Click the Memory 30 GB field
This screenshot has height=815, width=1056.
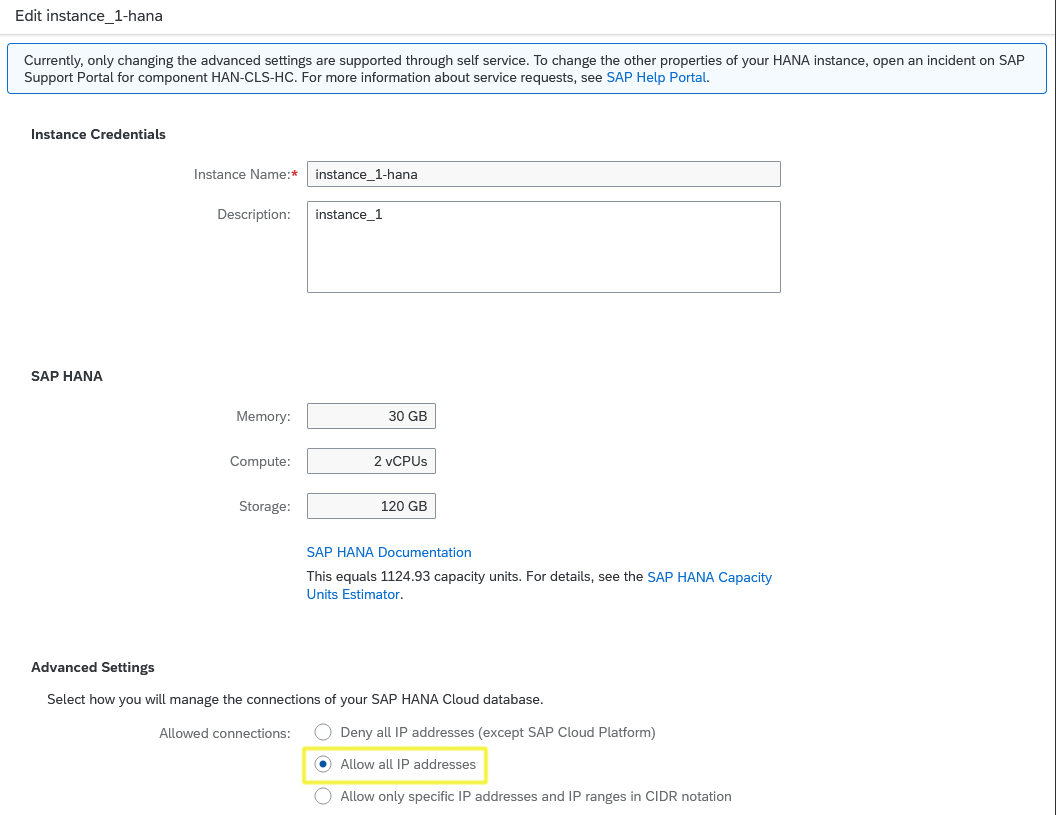pos(371,416)
